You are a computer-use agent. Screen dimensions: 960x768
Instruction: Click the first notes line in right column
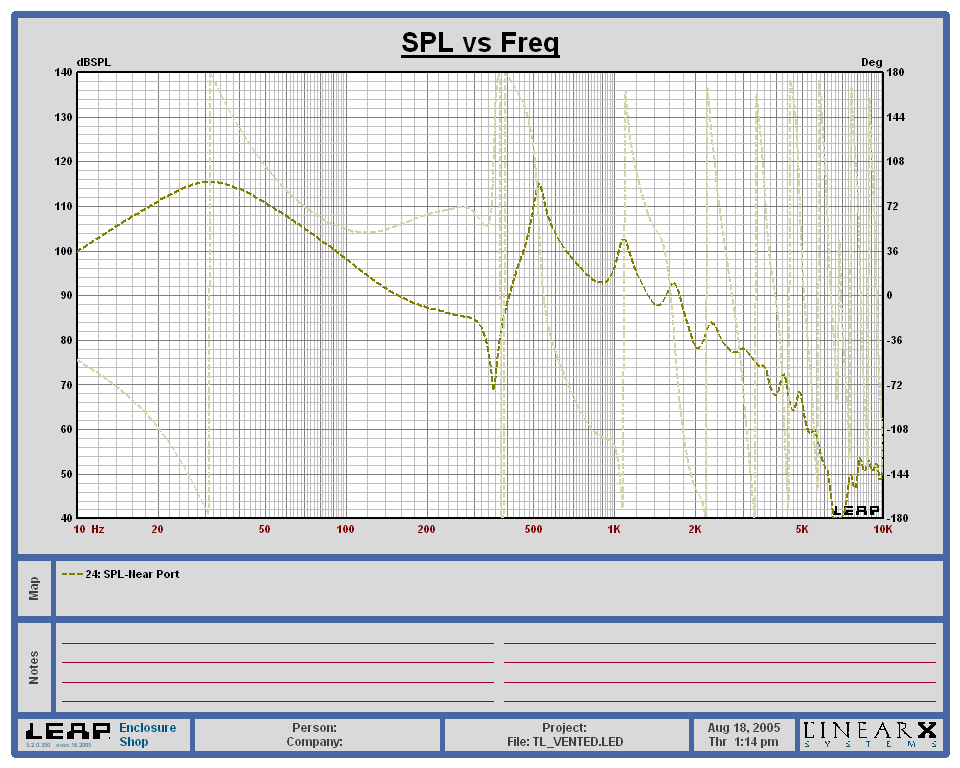tap(720, 644)
